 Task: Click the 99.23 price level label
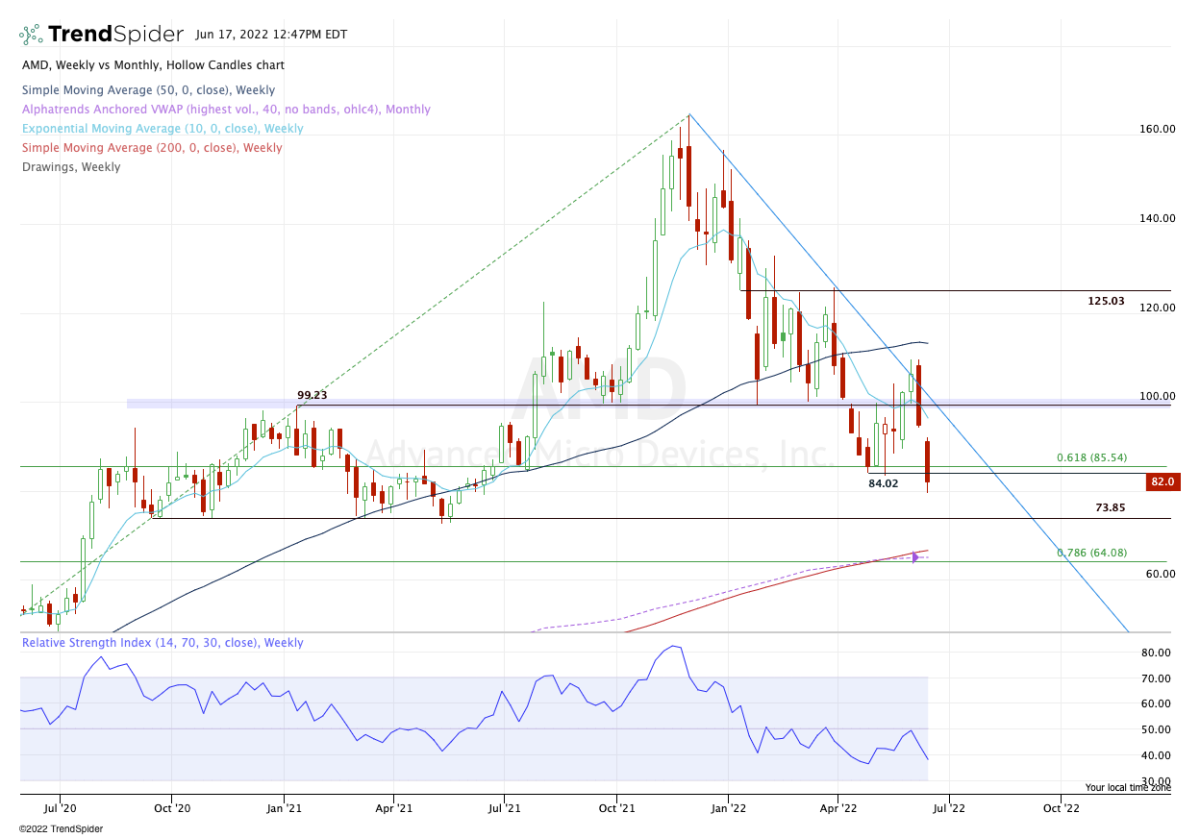(x=313, y=396)
